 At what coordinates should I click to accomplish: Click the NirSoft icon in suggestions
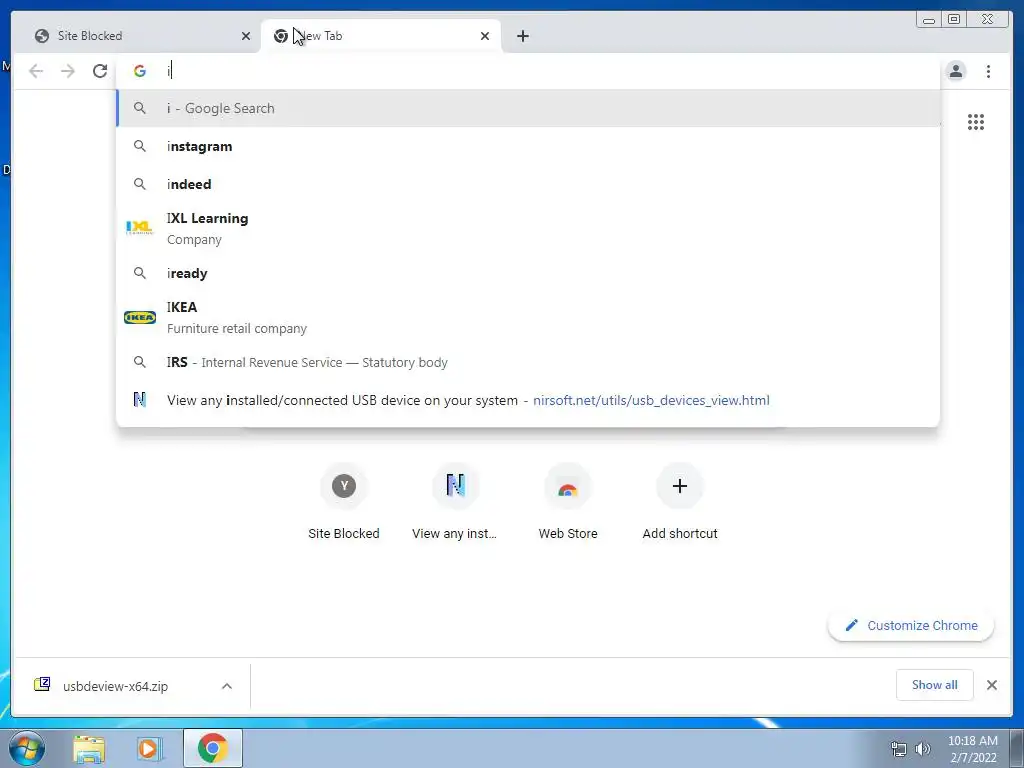click(x=140, y=399)
